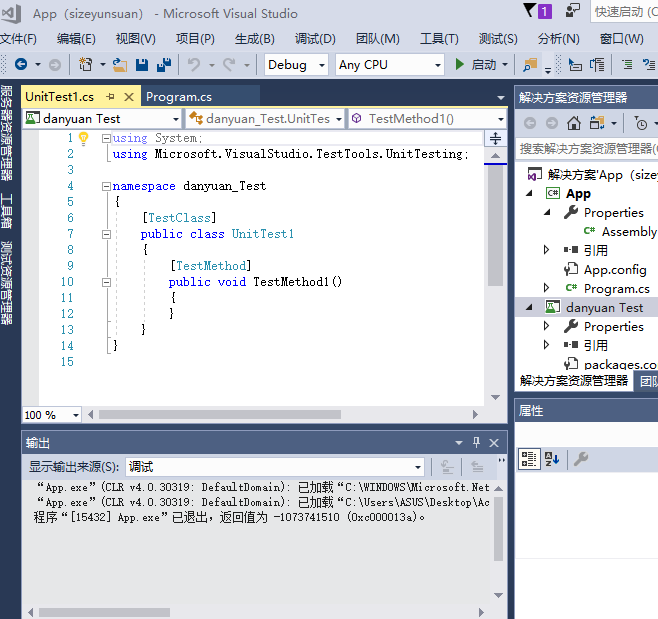The width and height of the screenshot is (658, 619).
Task: Click the New Project toolbar icon
Action: click(x=86, y=65)
